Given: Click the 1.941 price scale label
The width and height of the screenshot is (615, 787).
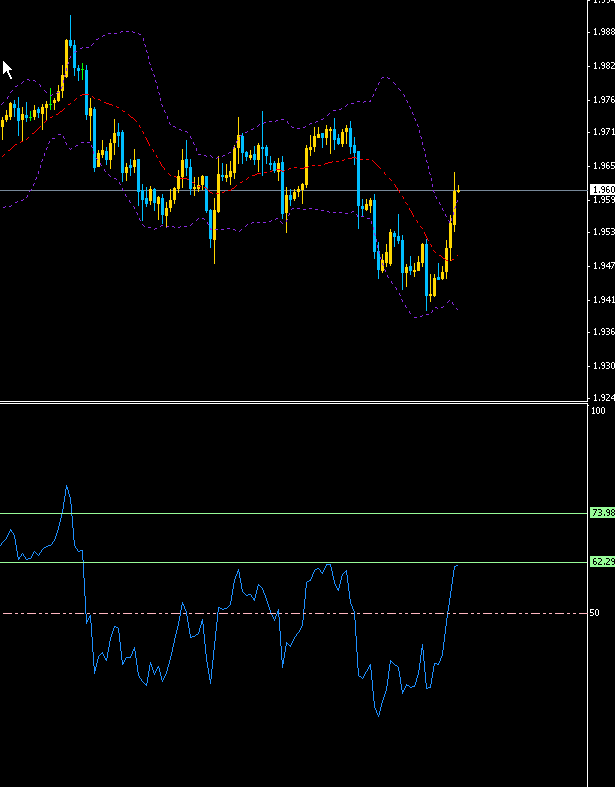Looking at the screenshot, I should (x=603, y=300).
